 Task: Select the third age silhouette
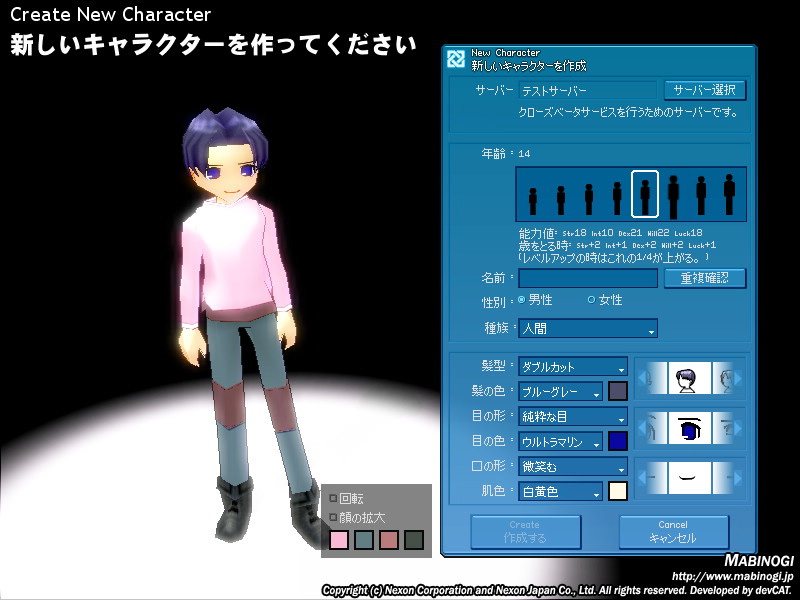click(589, 199)
